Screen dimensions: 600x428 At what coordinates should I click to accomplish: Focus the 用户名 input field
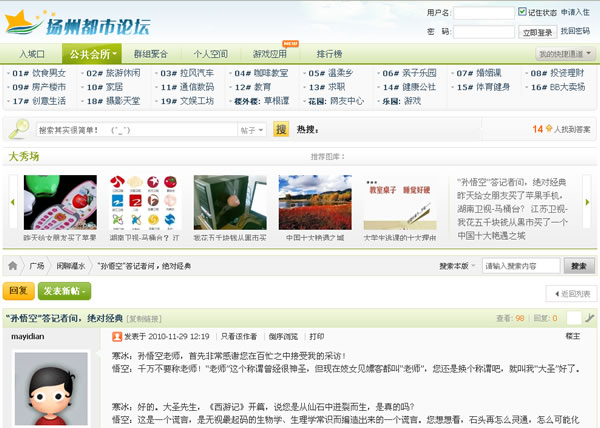484,13
